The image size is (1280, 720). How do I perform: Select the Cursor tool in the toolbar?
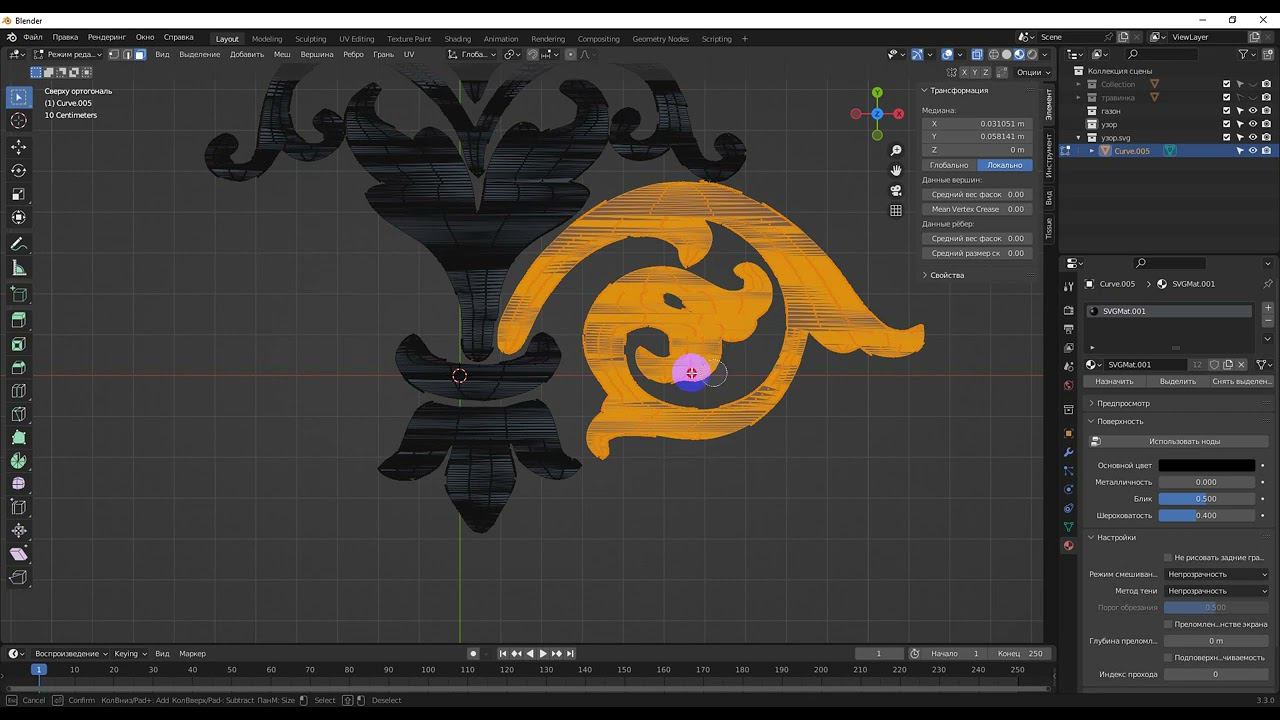pyautogui.click(x=18, y=121)
